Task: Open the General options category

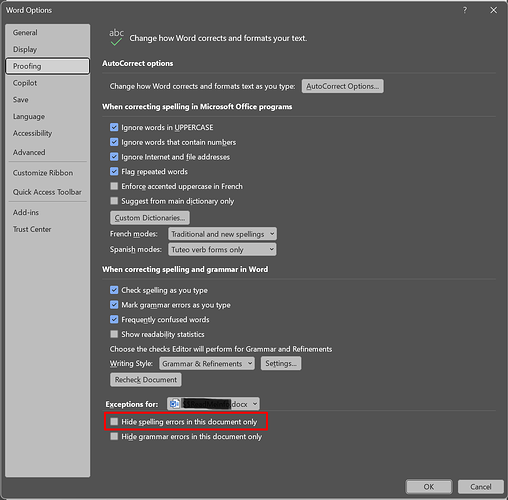Action: [x=47, y=33]
